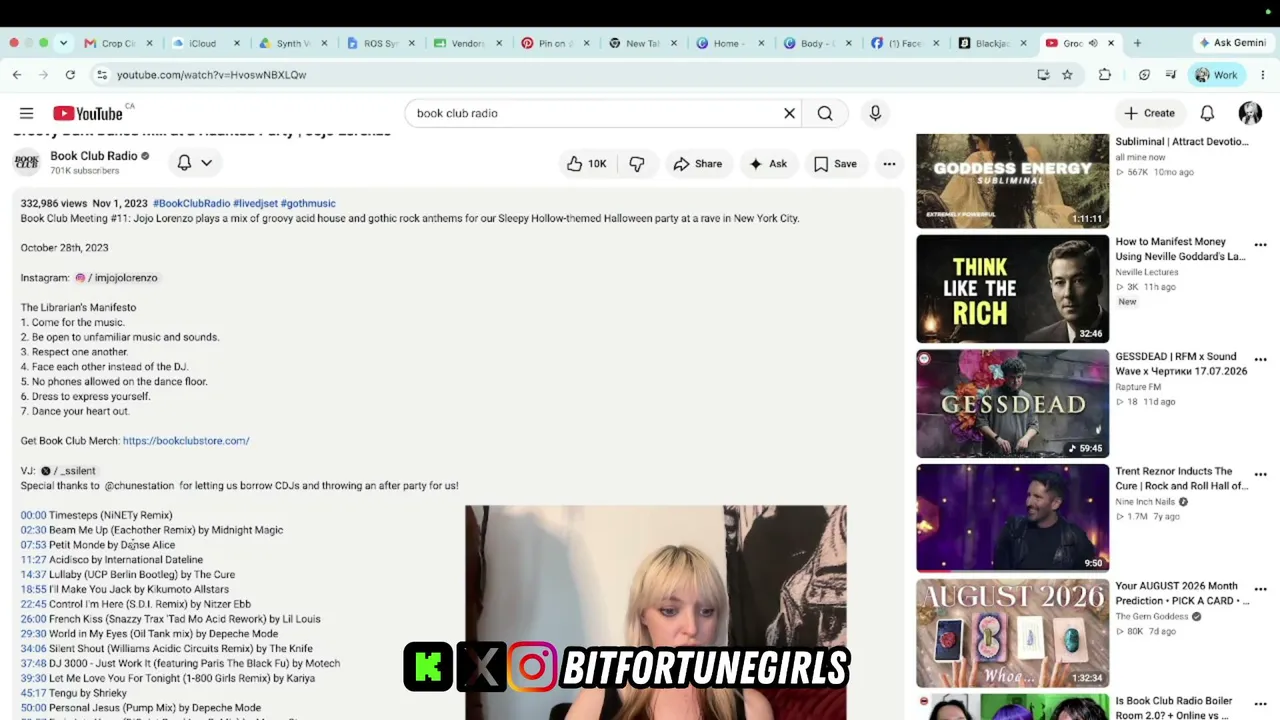Open the Goddess Energy Subliminal thumbnail
This screenshot has width=1280, height=720.
click(1012, 181)
